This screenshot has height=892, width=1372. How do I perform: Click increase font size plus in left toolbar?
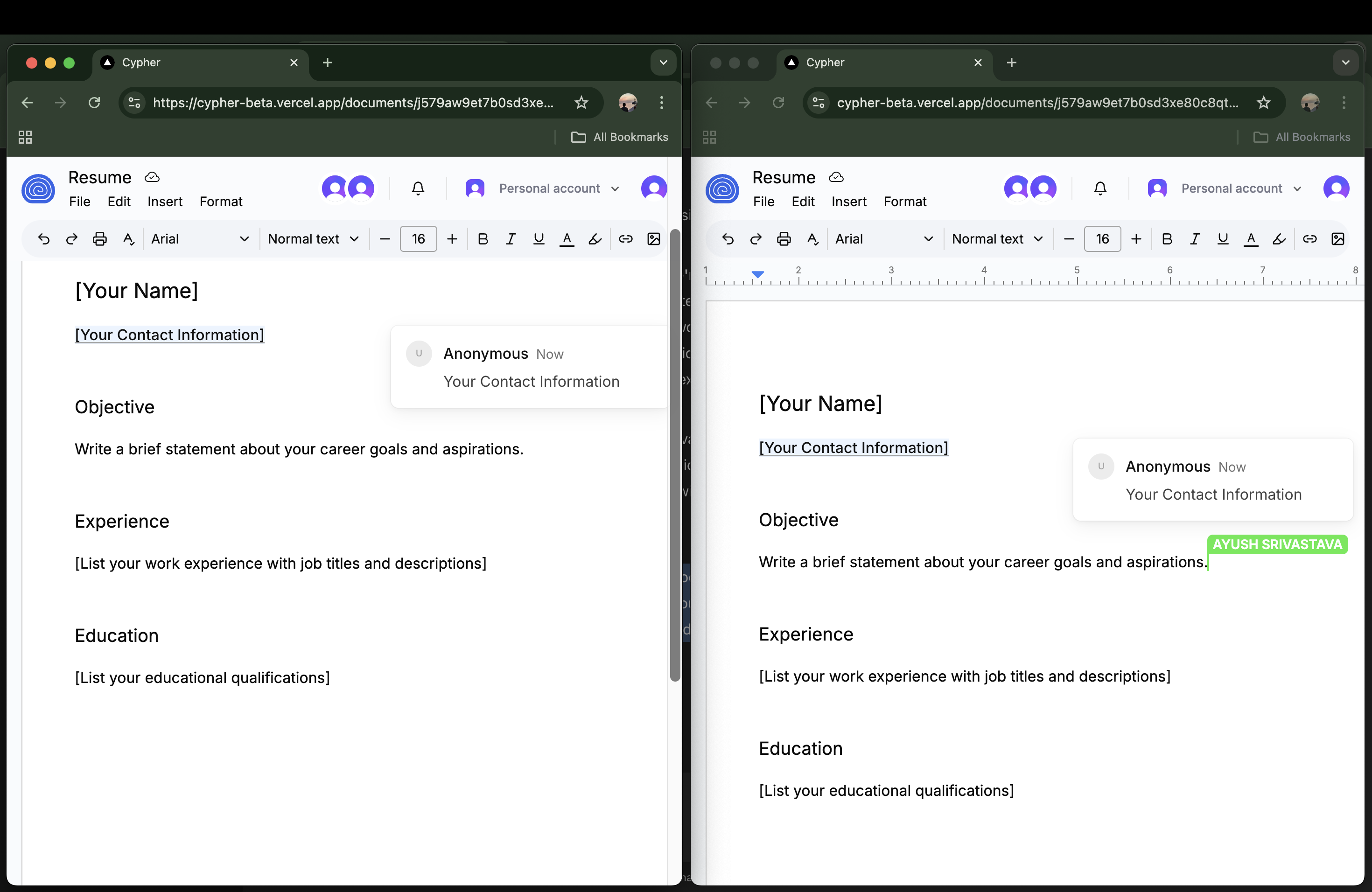pyautogui.click(x=452, y=238)
